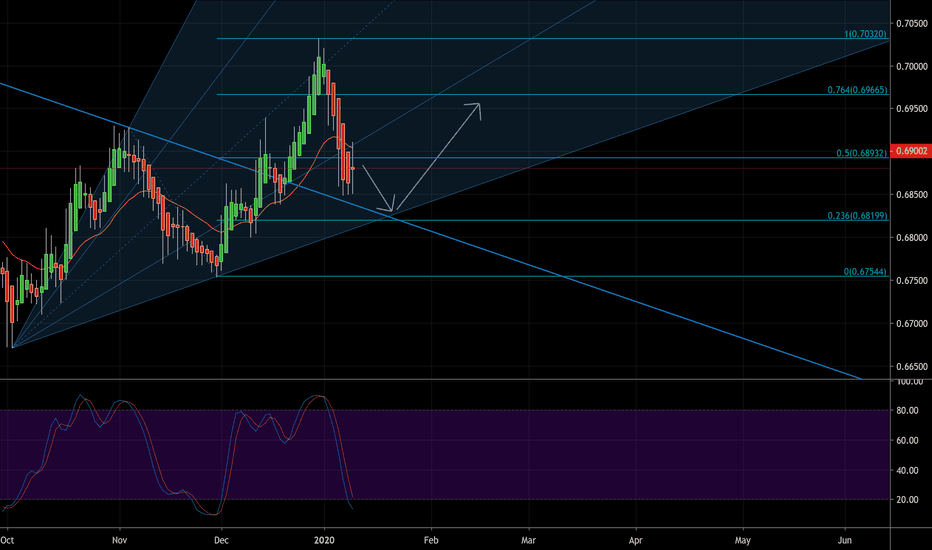This screenshot has height=550, width=932.
Task: Click the Oct label on time axis
Action: 7,540
